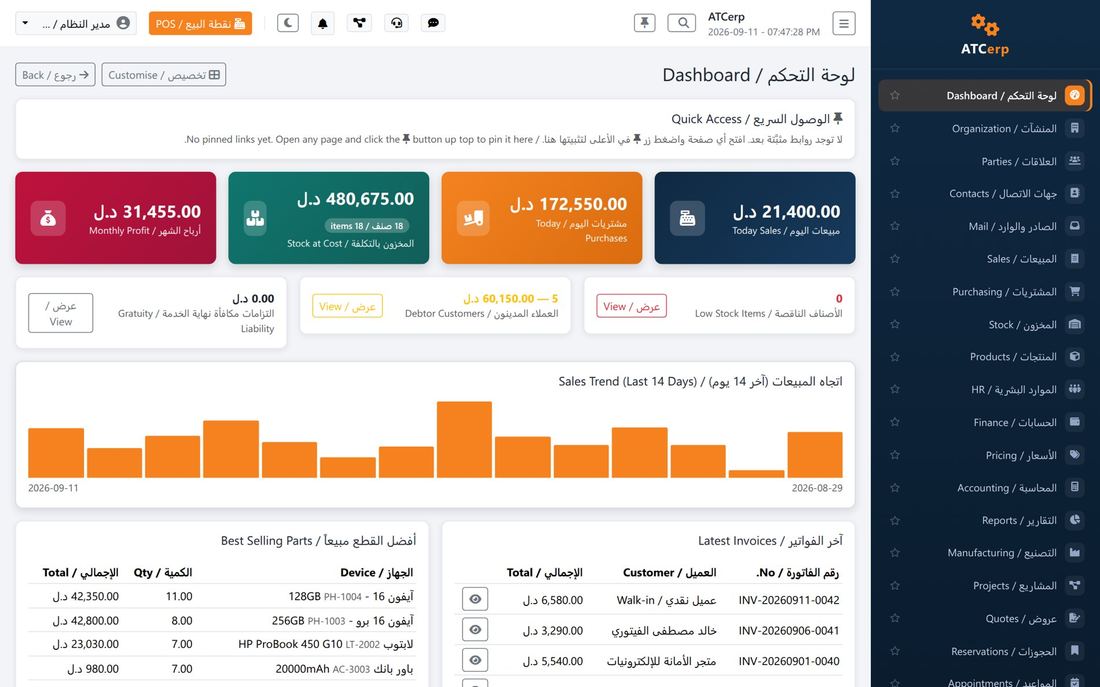This screenshot has height=687, width=1100.
Task: Open Organization sidebar menu item
Action: coord(984,128)
